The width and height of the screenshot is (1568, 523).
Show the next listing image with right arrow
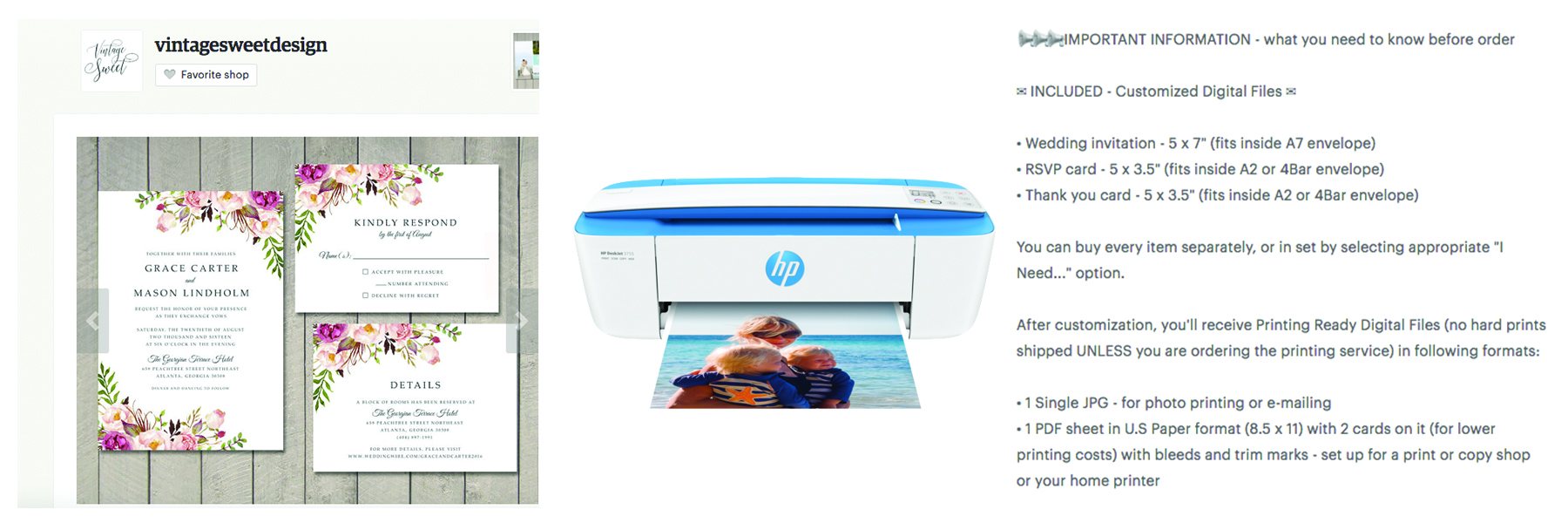click(x=522, y=321)
